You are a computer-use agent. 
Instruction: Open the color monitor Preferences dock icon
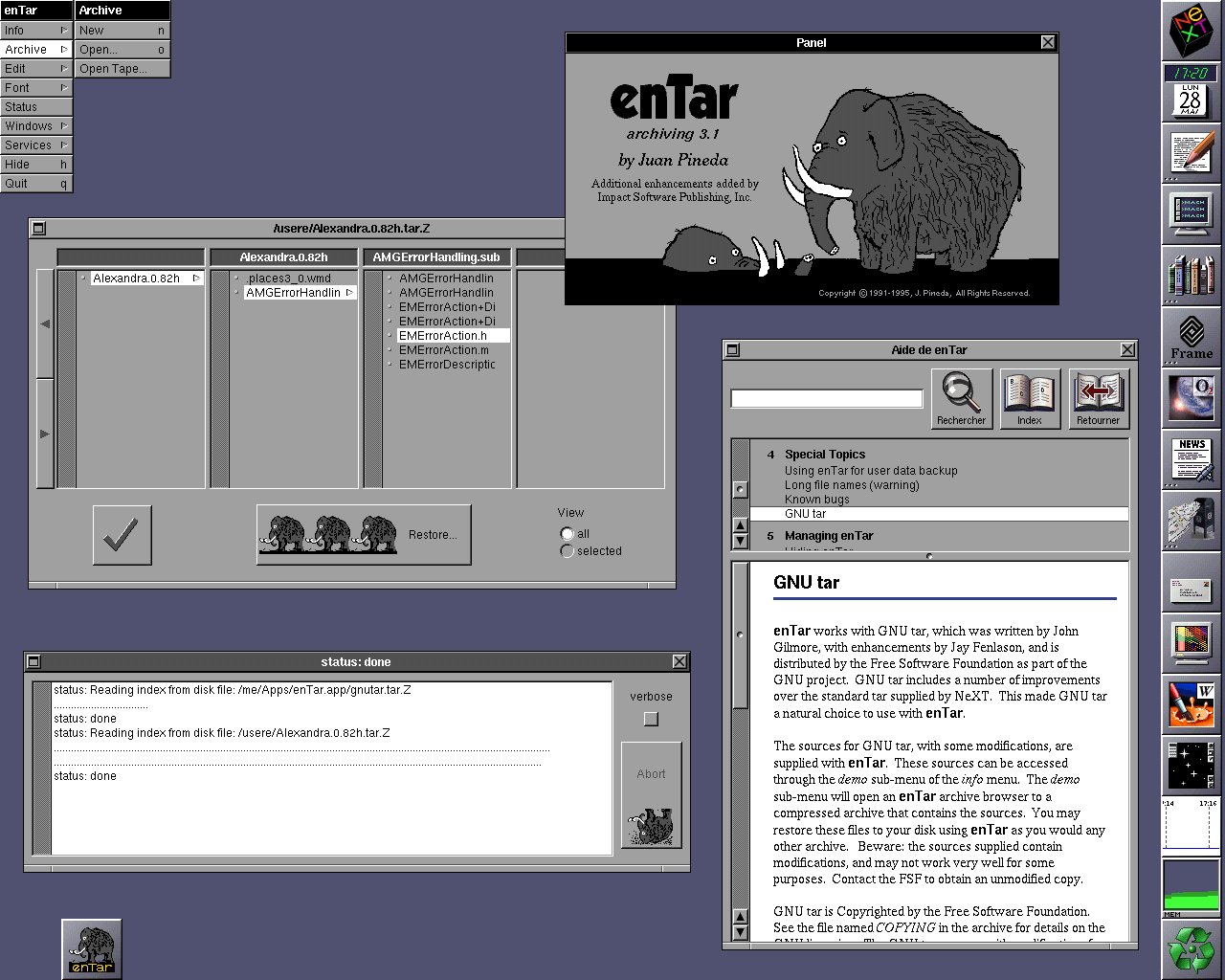pos(1192,643)
